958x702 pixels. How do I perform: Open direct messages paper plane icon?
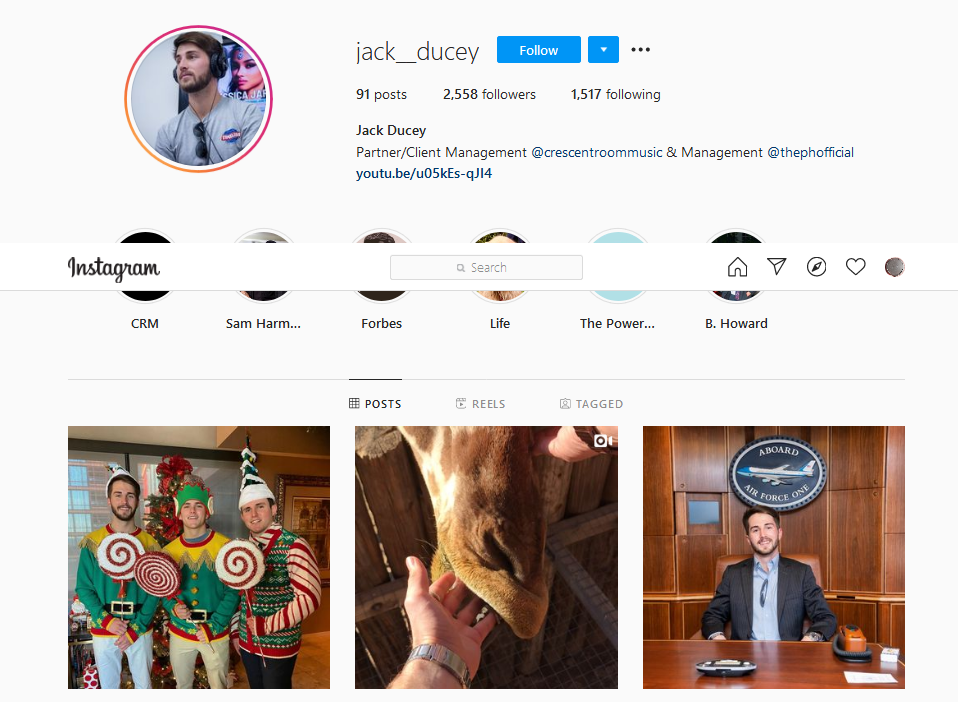[777, 266]
